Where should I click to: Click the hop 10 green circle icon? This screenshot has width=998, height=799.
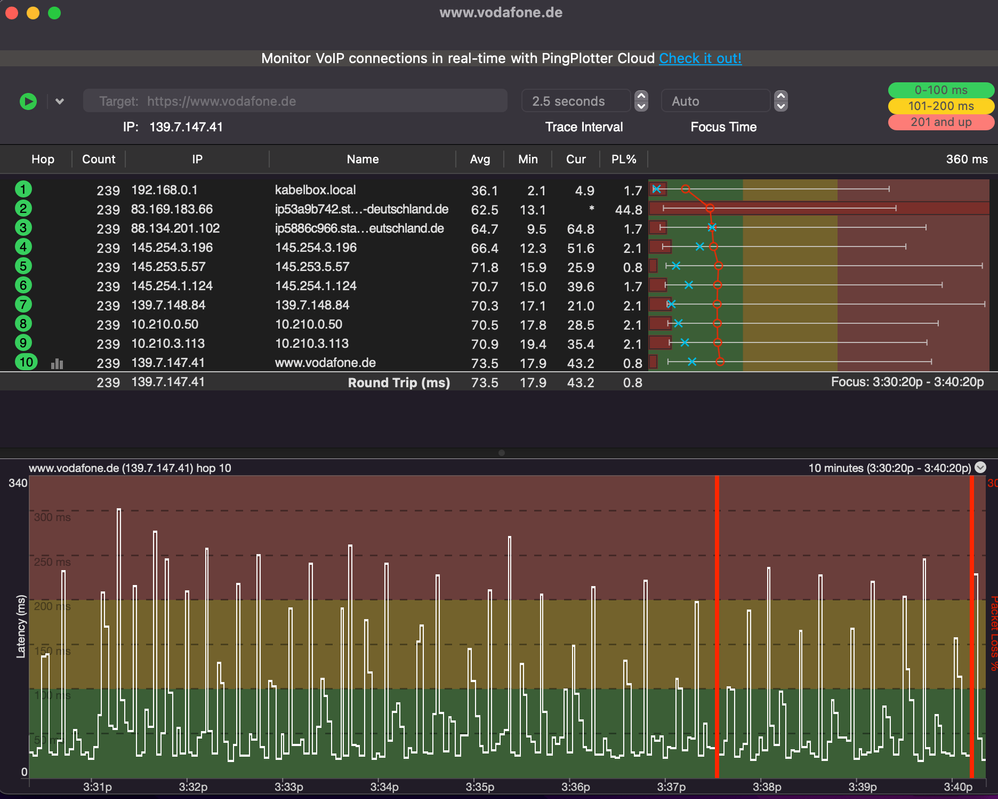pyautogui.click(x=25, y=362)
